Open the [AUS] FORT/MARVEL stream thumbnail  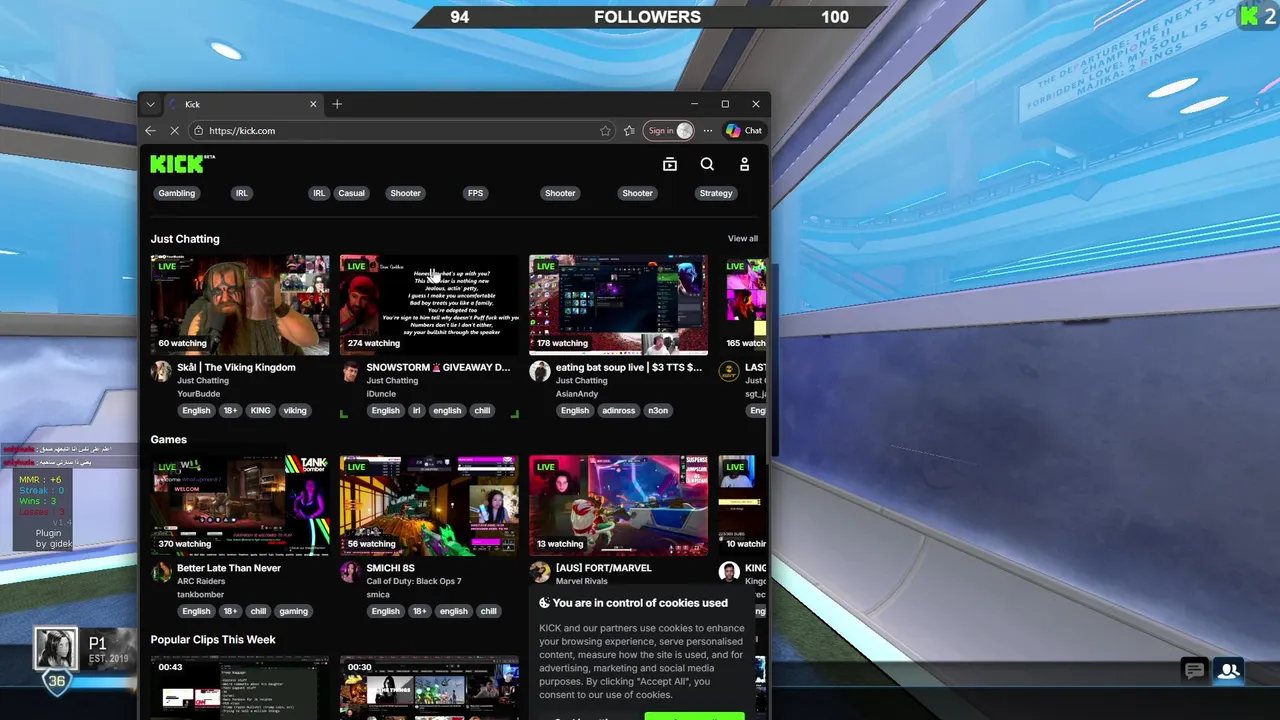618,506
